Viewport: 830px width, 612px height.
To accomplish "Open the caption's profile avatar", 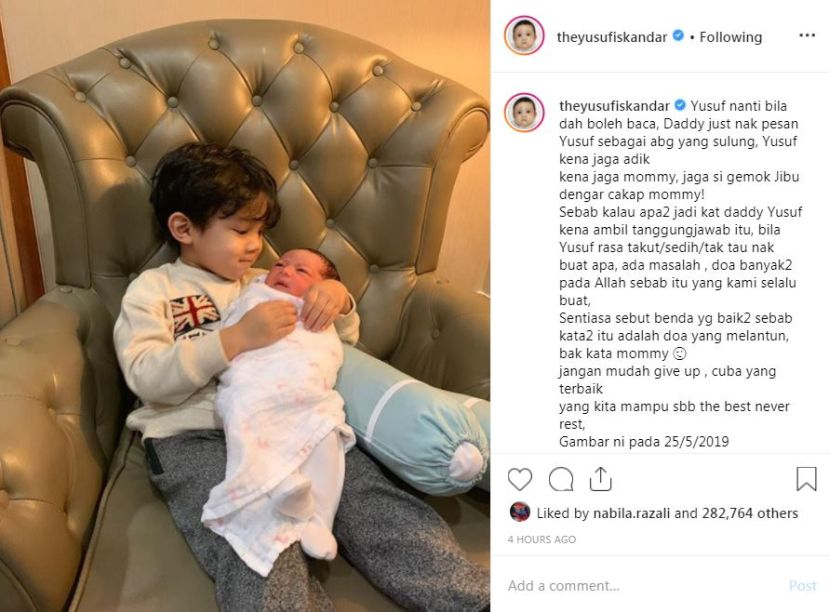I will (524, 112).
